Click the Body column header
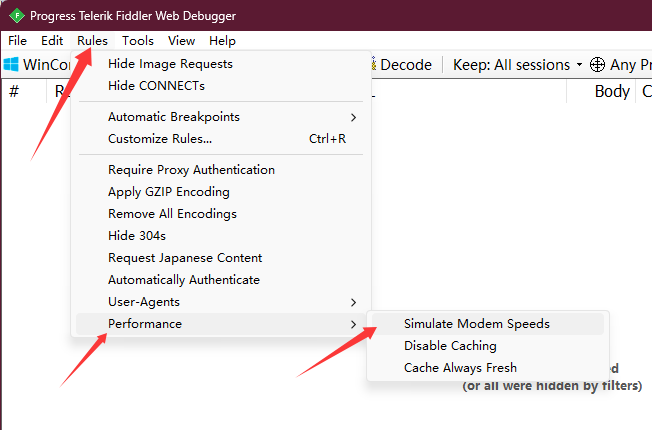The image size is (652, 430). pos(612,91)
